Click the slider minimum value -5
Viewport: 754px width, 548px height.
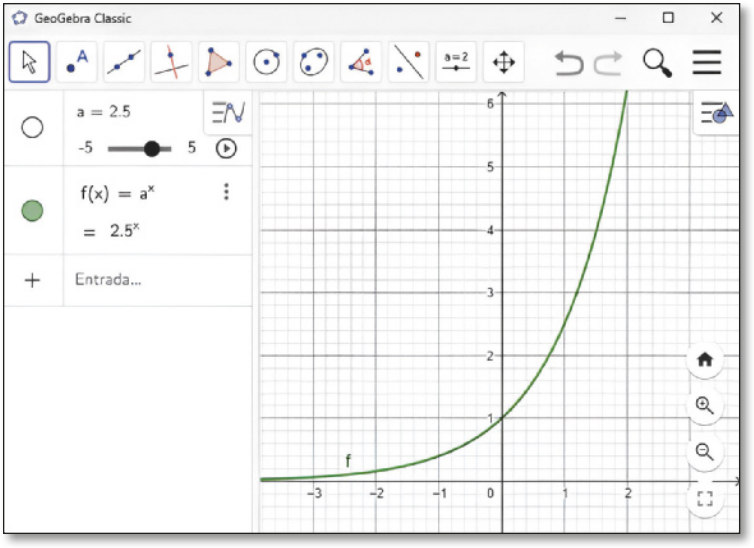coord(85,147)
